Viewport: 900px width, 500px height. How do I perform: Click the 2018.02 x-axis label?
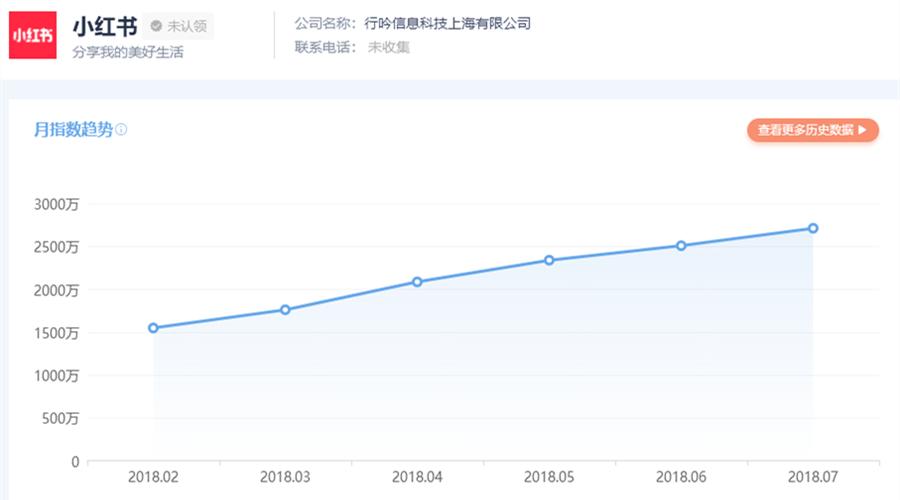(153, 477)
